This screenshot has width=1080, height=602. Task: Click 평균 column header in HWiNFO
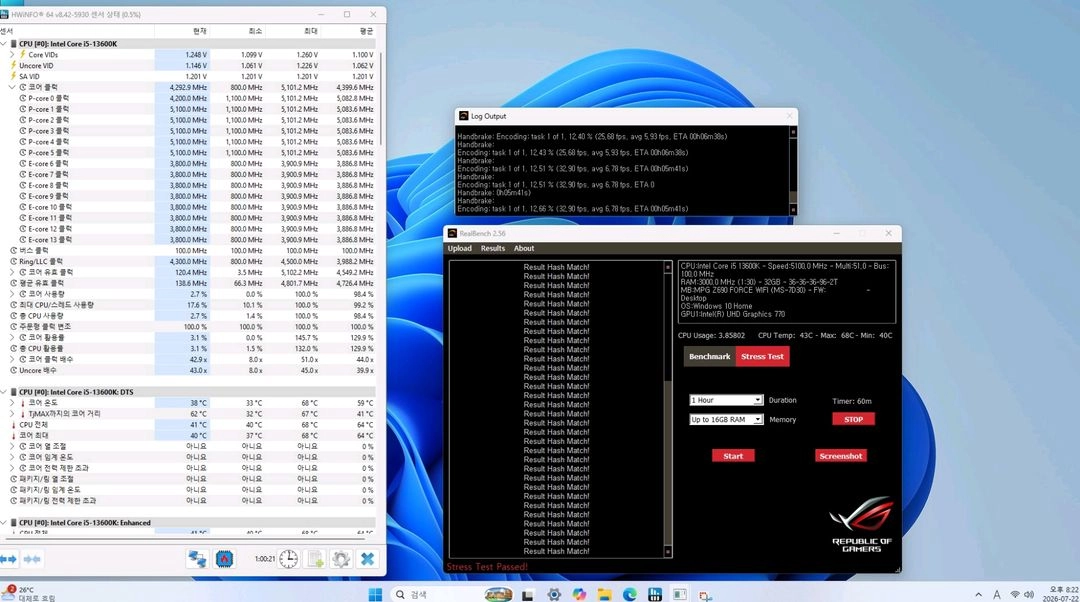[366, 31]
